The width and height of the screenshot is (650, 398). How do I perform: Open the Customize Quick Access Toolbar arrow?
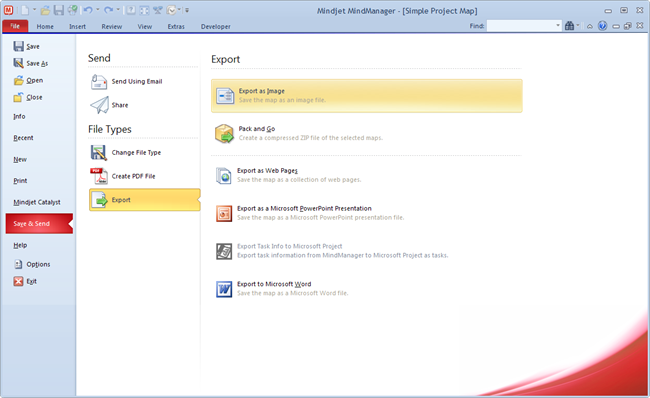[187, 10]
